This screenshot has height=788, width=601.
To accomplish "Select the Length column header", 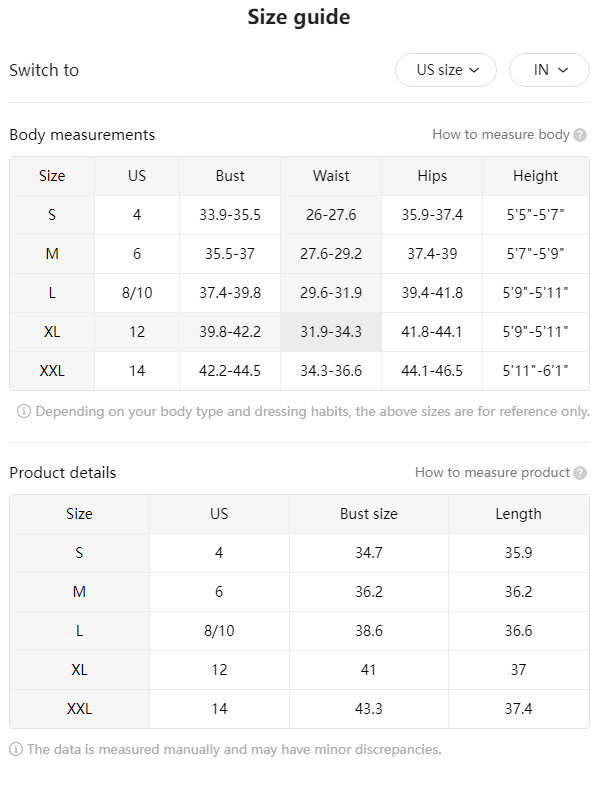I will coord(519,514).
